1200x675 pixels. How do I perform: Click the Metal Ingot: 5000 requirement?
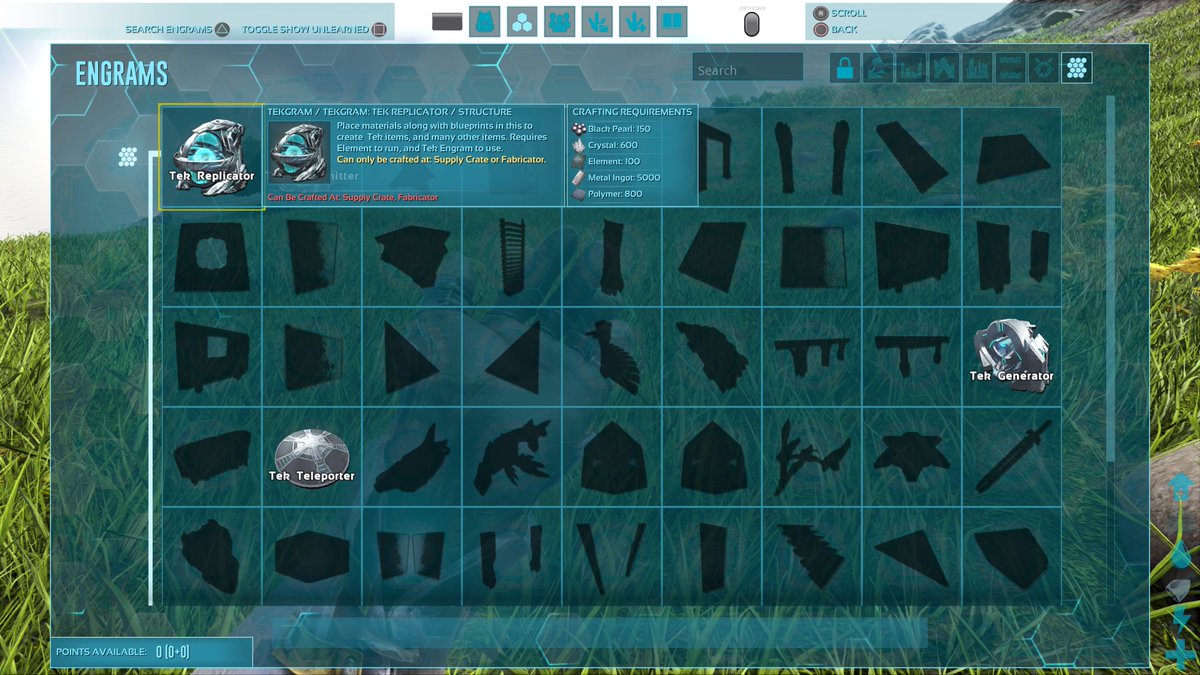click(x=616, y=177)
